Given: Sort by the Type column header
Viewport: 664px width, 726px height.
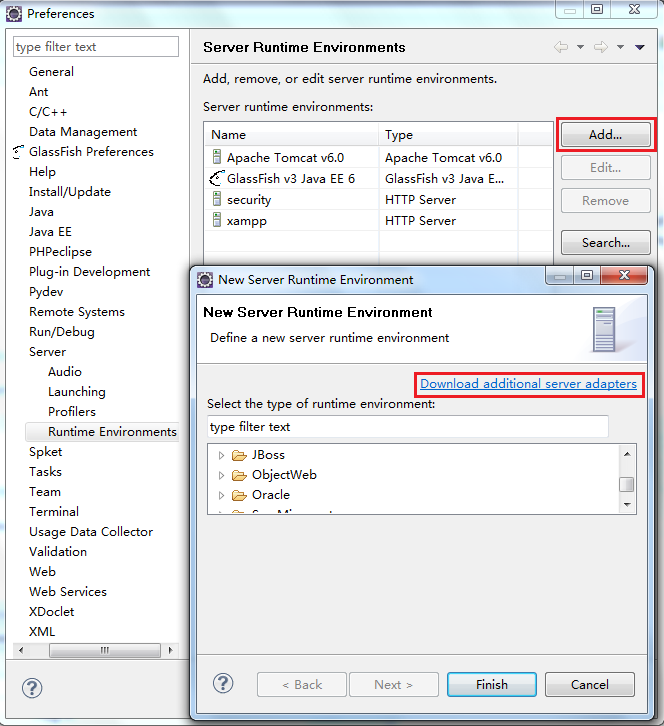Looking at the screenshot, I should point(448,135).
